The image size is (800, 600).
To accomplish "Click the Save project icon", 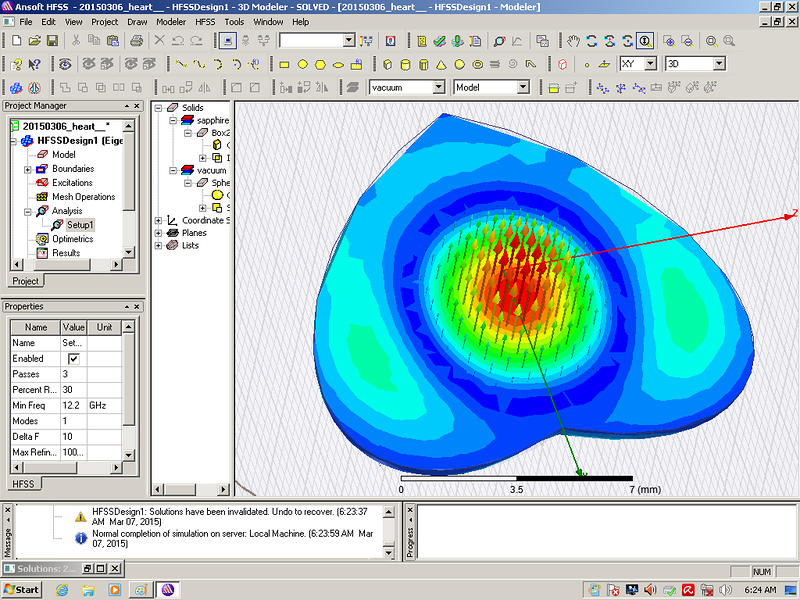I will [53, 41].
